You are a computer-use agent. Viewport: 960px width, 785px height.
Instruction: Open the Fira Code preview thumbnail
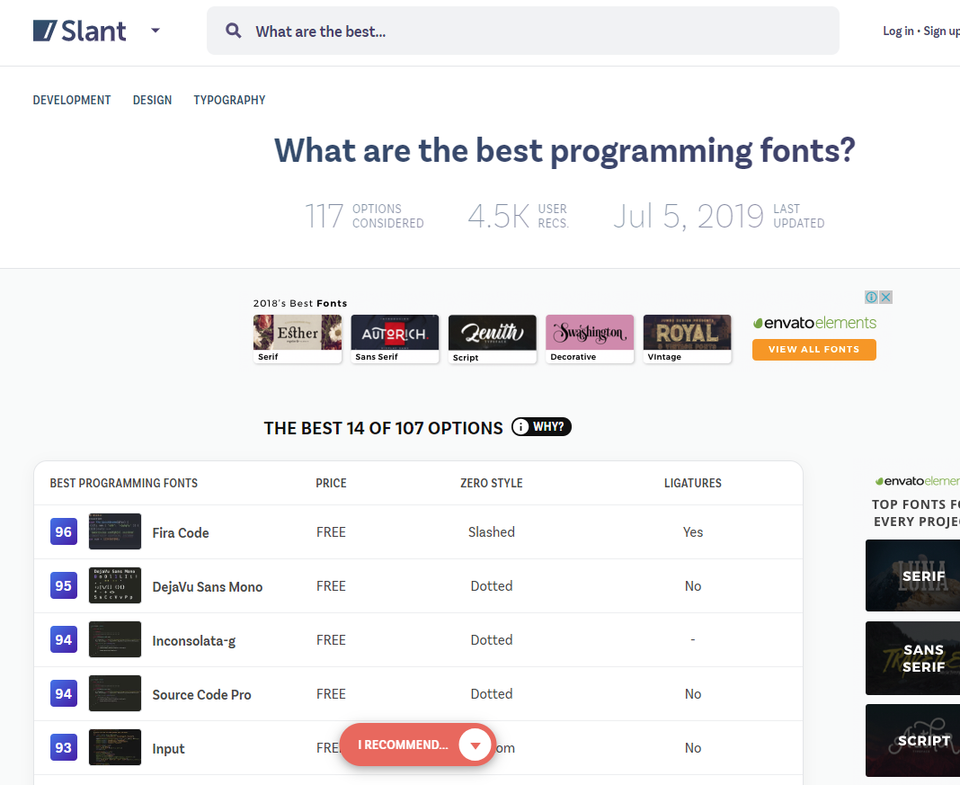115,531
